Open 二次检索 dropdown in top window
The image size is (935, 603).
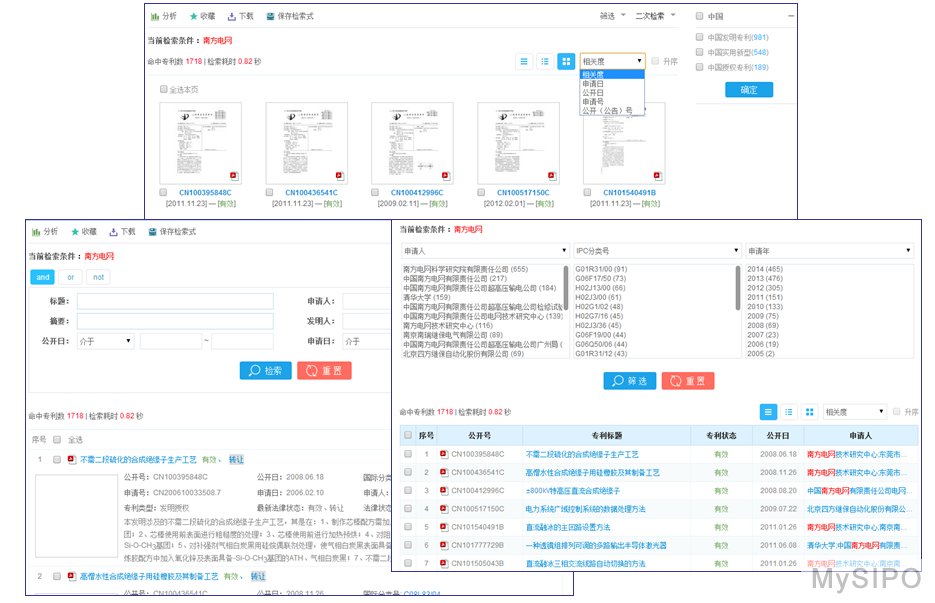(x=655, y=16)
